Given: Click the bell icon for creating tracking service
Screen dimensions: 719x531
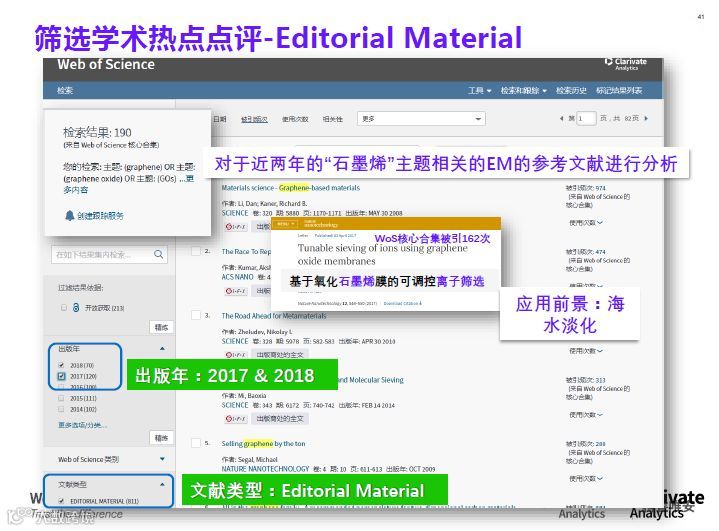Looking at the screenshot, I should click(x=70, y=216).
